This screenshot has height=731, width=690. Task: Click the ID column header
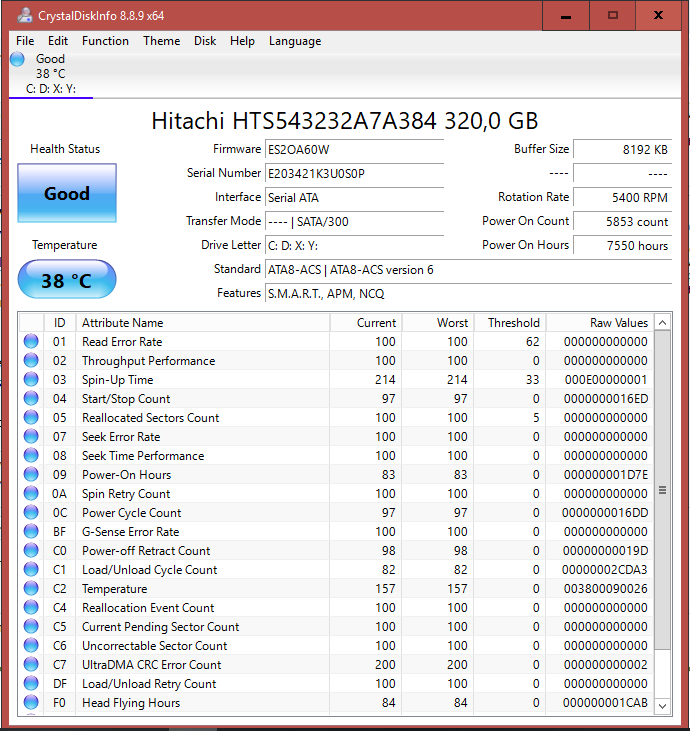click(60, 323)
